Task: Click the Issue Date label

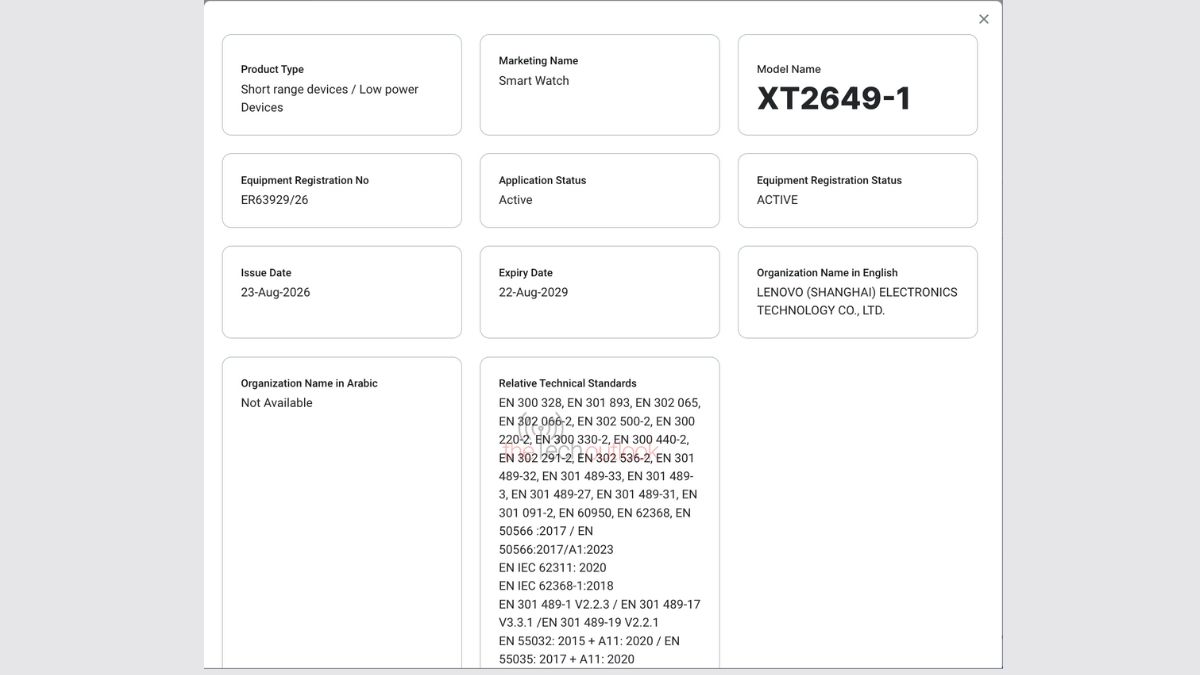Action: (266, 273)
